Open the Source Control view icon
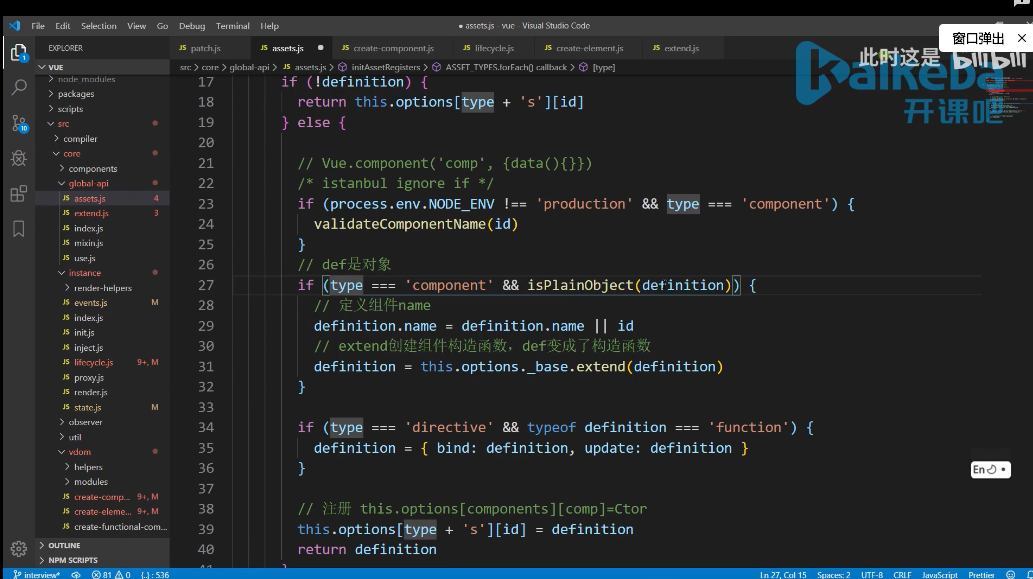The height and width of the screenshot is (579, 1033). (19, 123)
